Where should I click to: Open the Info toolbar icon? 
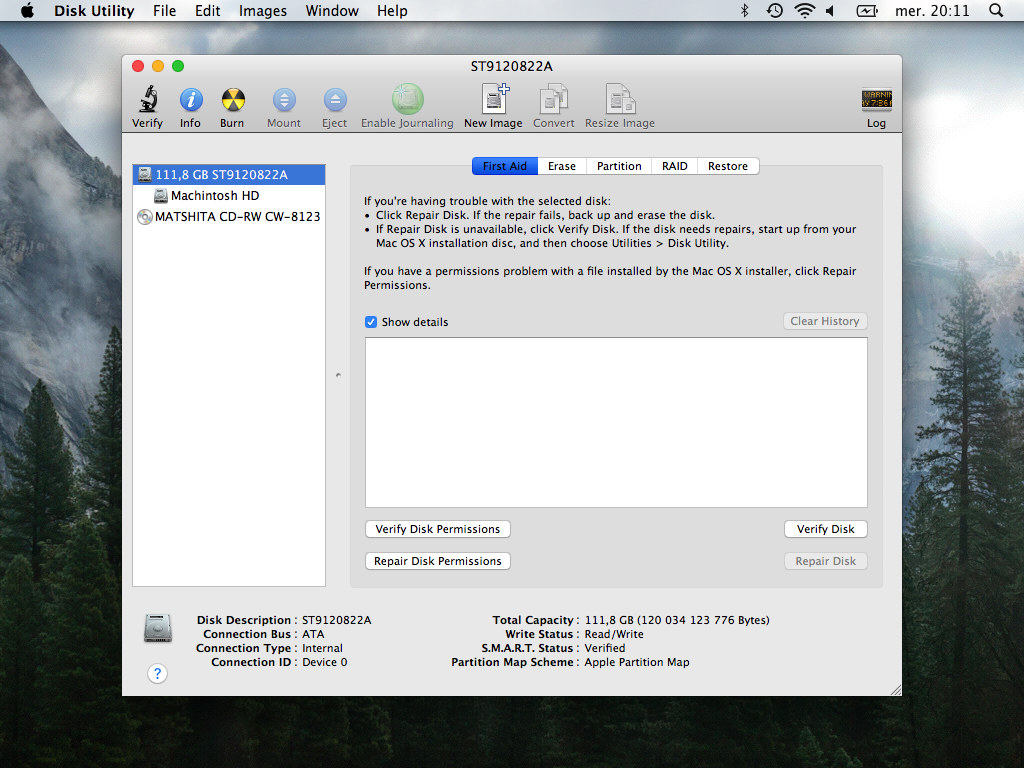[x=191, y=100]
